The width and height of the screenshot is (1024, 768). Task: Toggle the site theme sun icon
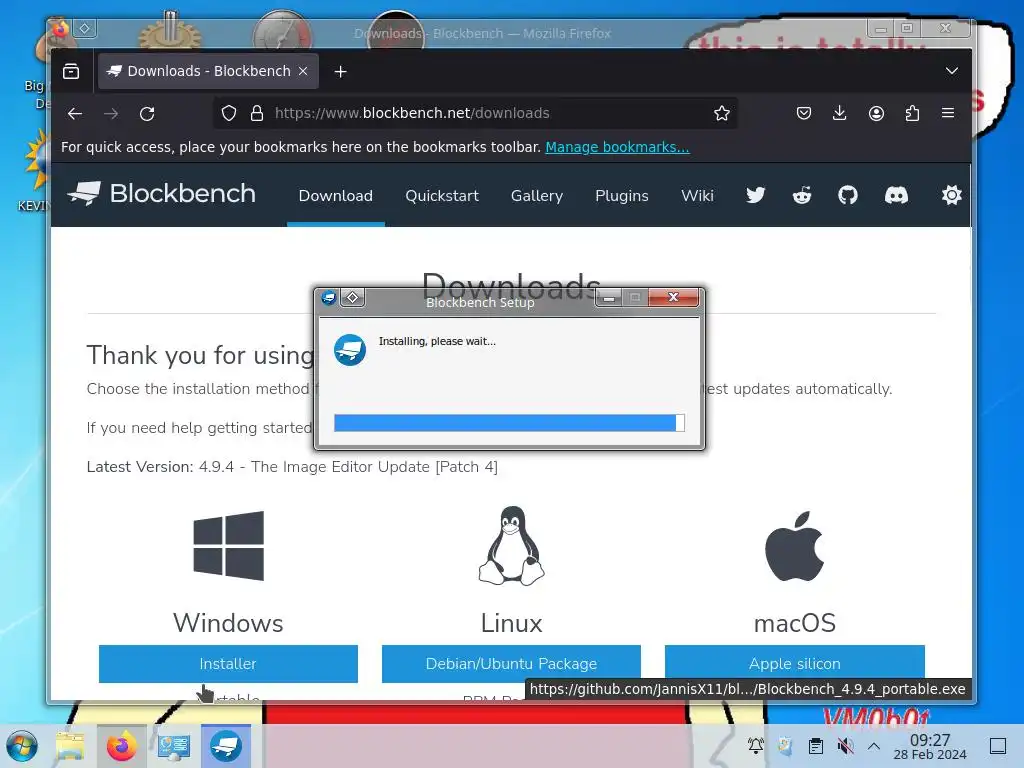point(952,195)
